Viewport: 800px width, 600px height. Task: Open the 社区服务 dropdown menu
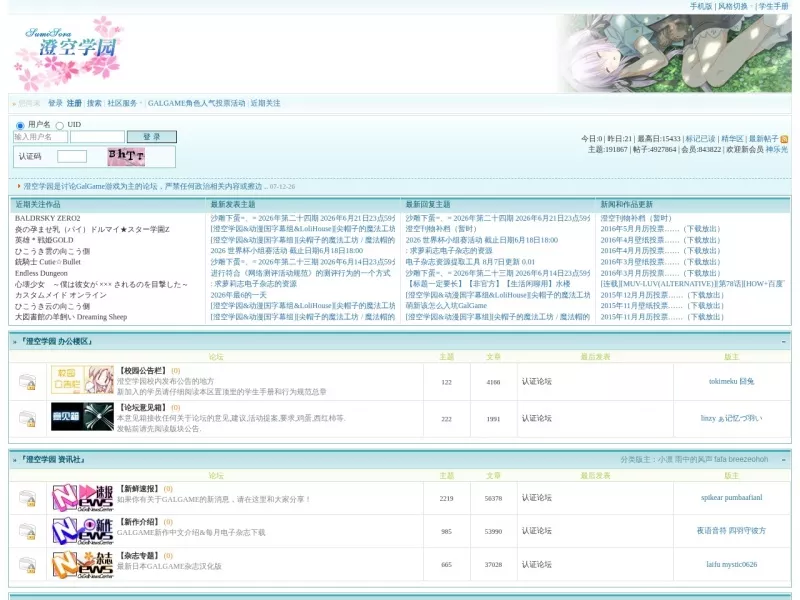click(124, 103)
